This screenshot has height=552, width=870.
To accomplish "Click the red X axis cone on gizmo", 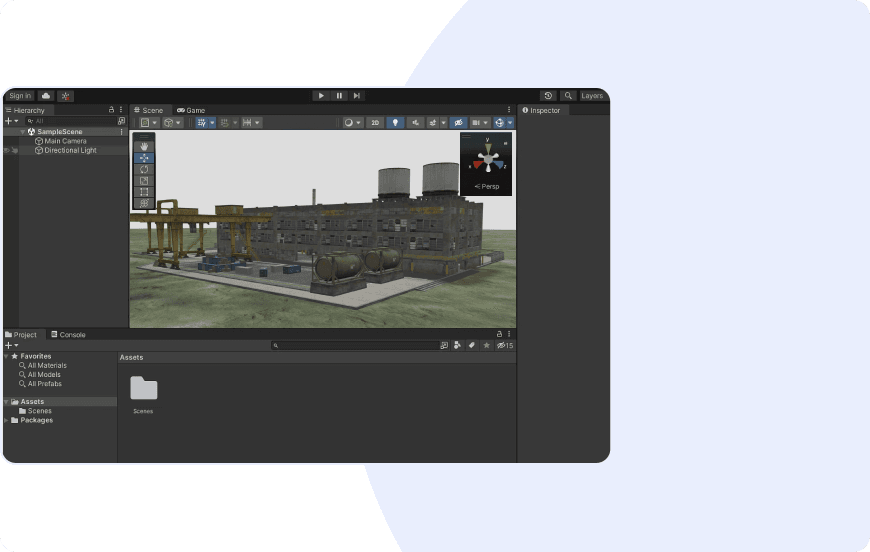I will pyautogui.click(x=477, y=165).
